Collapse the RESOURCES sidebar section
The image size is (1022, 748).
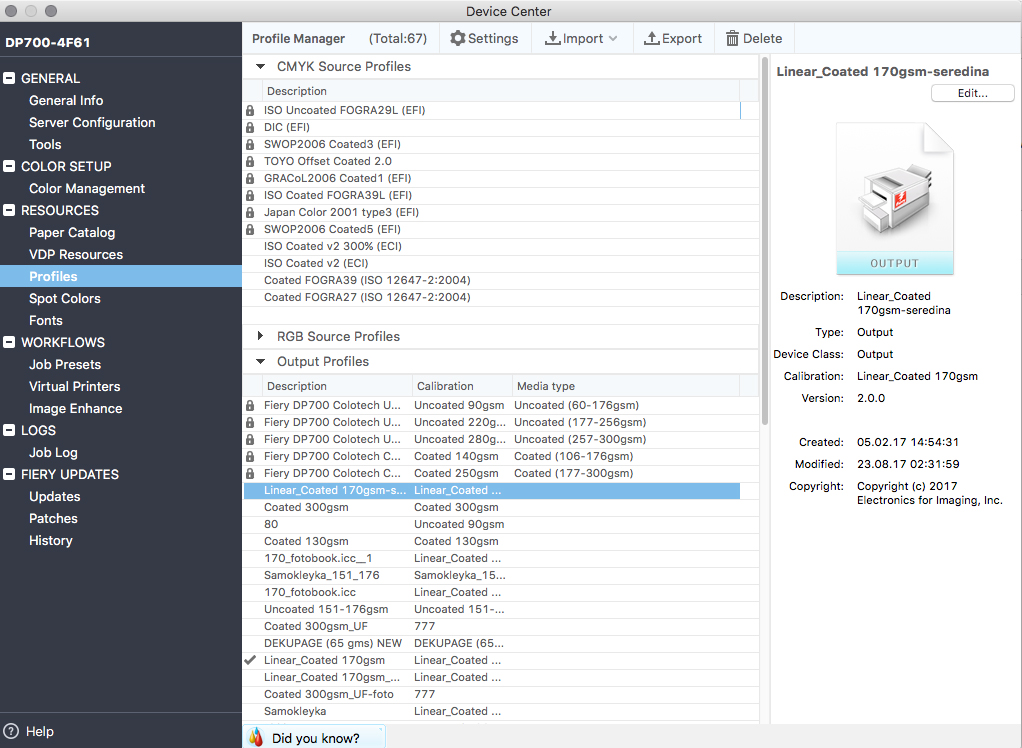9,210
